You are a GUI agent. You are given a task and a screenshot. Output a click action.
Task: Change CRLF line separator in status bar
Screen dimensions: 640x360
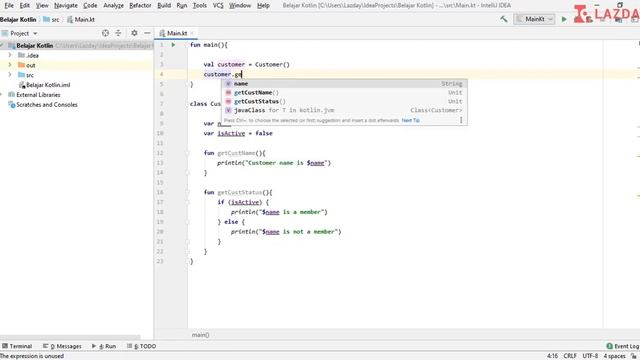tap(570, 356)
